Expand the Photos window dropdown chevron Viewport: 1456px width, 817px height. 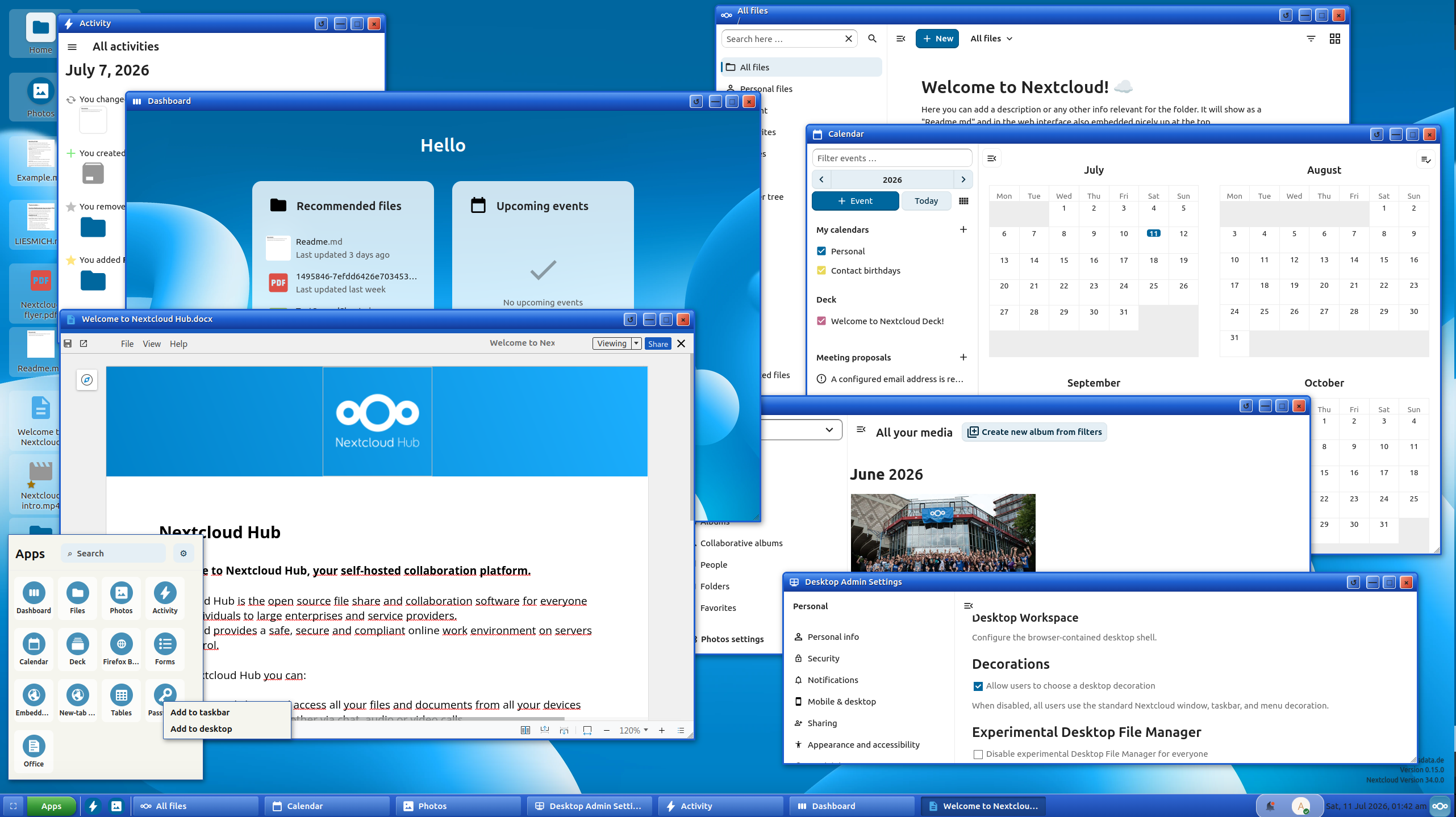point(829,430)
